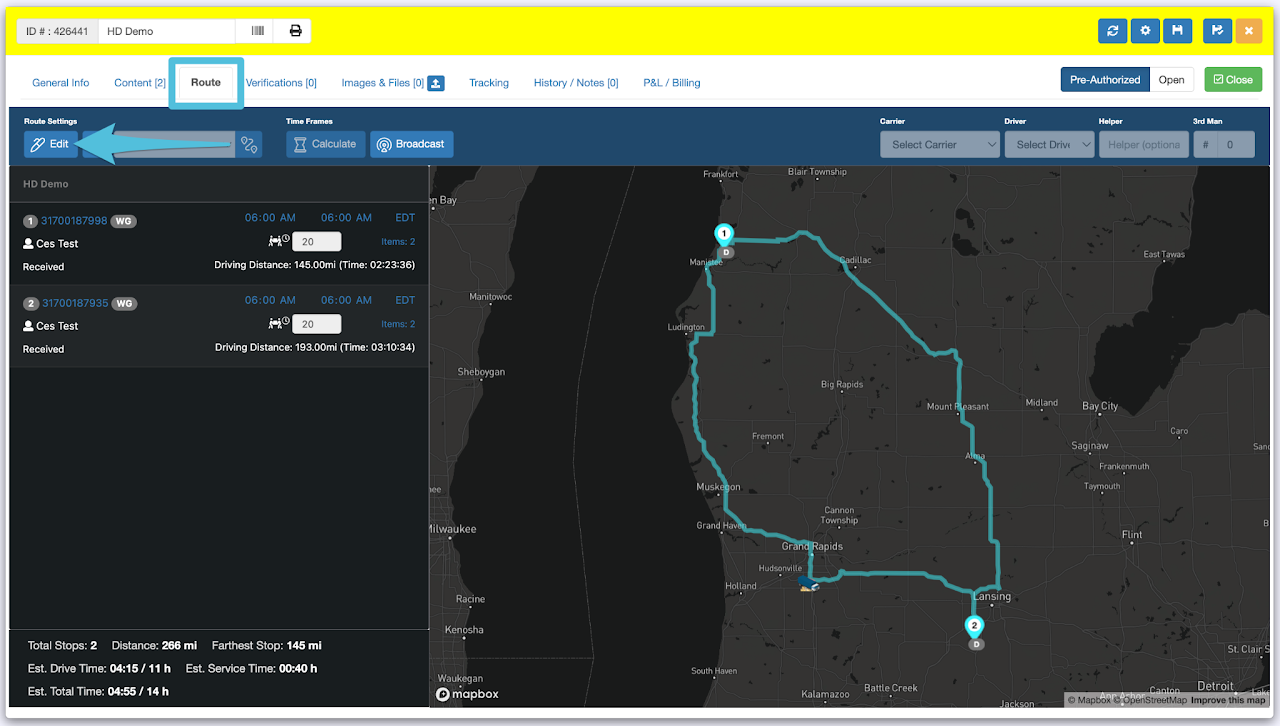
Task: Open the Verifications [0] tab
Action: click(x=281, y=83)
